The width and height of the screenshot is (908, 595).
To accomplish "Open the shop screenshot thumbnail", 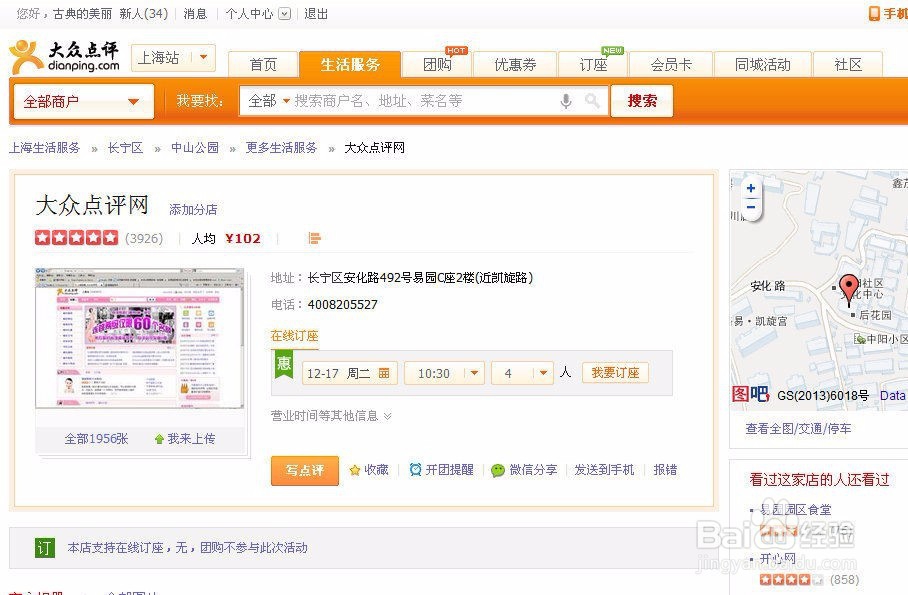I will pyautogui.click(x=140, y=339).
